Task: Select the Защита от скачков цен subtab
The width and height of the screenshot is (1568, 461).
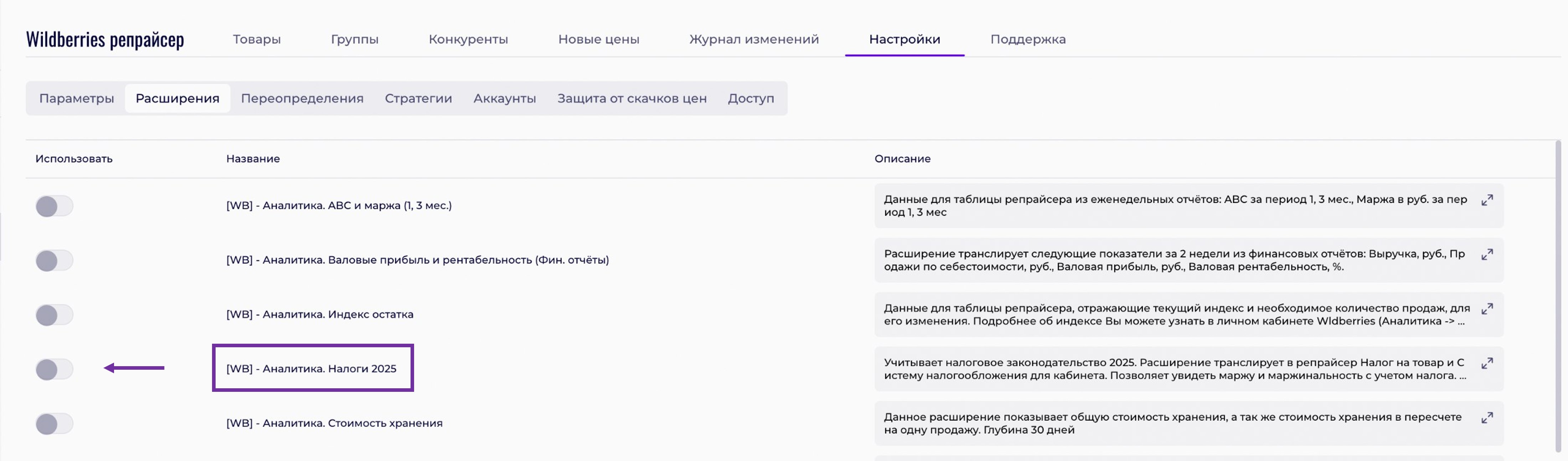Action: tap(631, 98)
